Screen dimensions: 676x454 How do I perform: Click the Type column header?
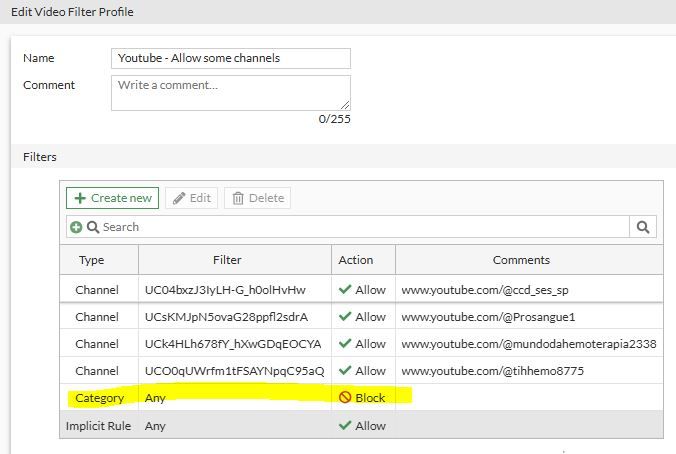coord(91,260)
